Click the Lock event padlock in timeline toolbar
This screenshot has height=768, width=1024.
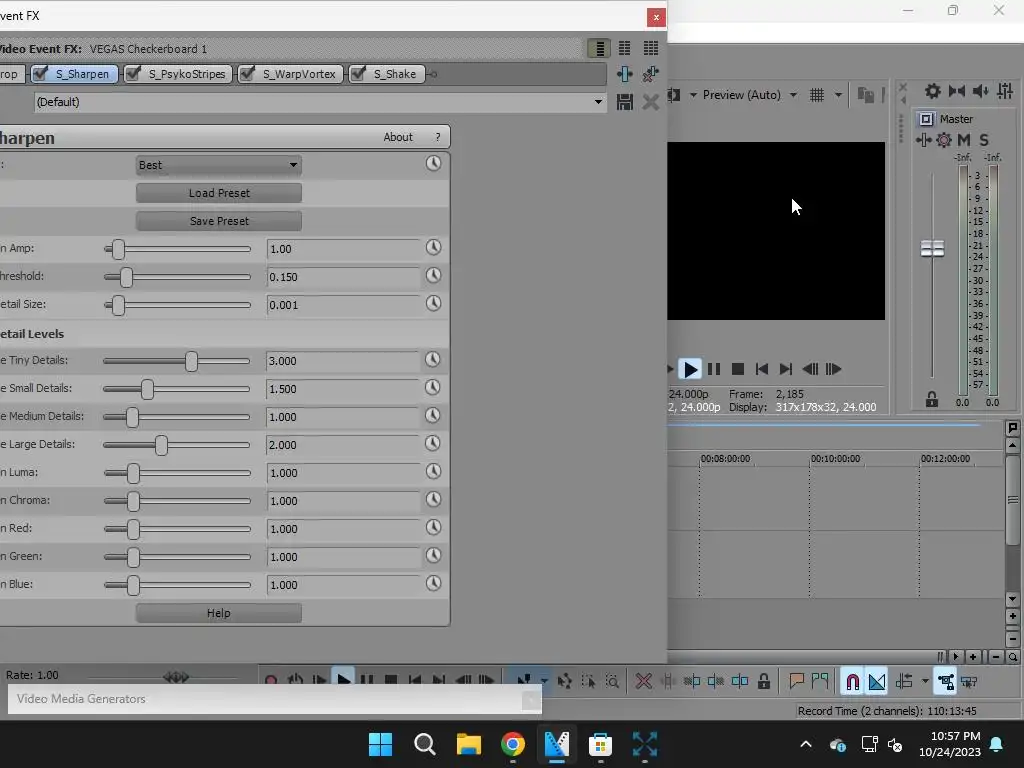point(763,682)
